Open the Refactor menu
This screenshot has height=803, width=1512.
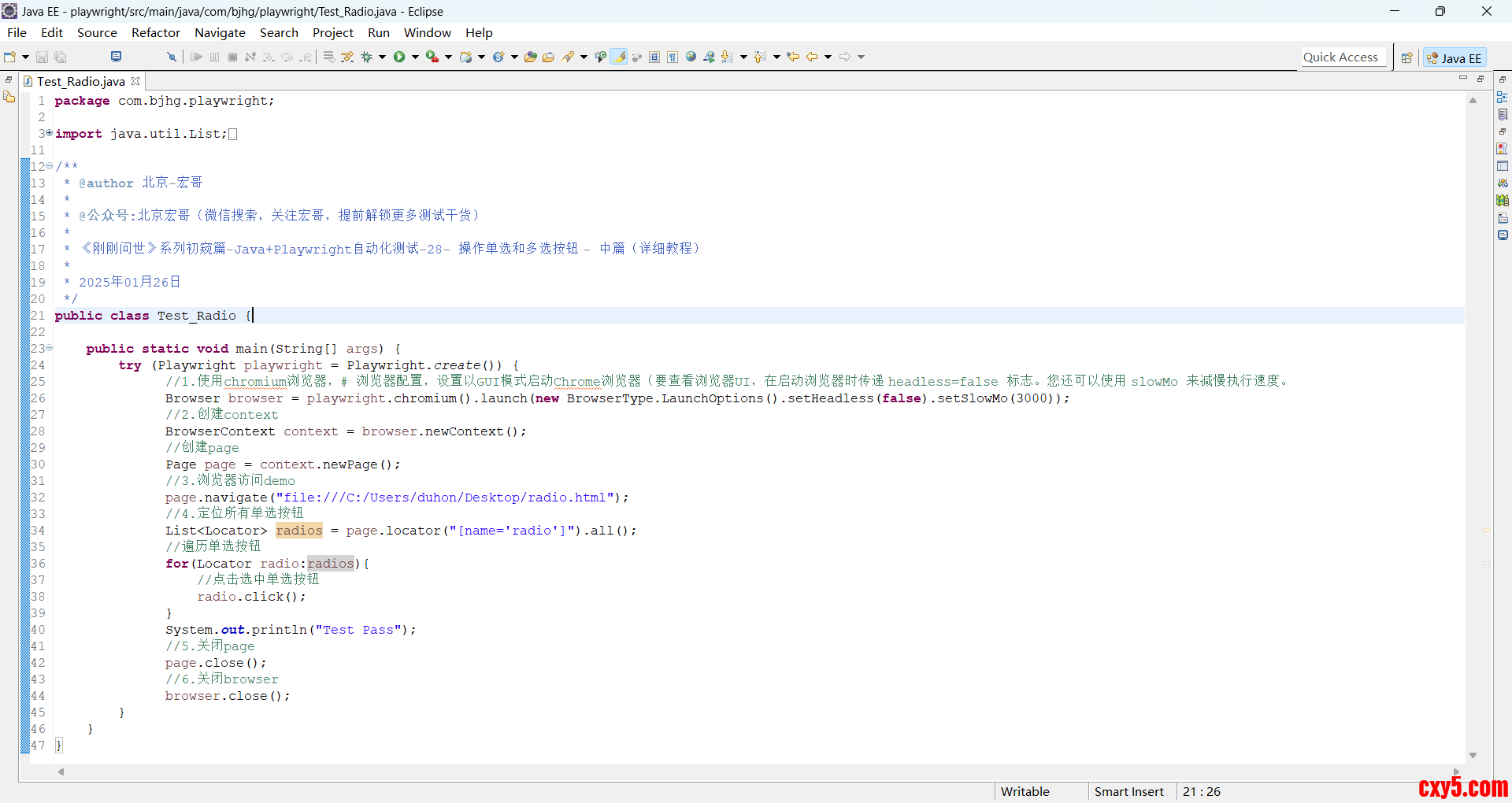point(155,32)
